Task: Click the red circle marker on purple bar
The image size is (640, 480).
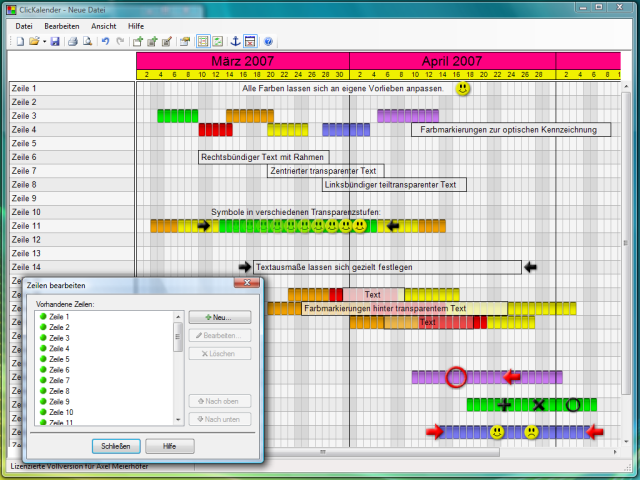Action: [456, 377]
